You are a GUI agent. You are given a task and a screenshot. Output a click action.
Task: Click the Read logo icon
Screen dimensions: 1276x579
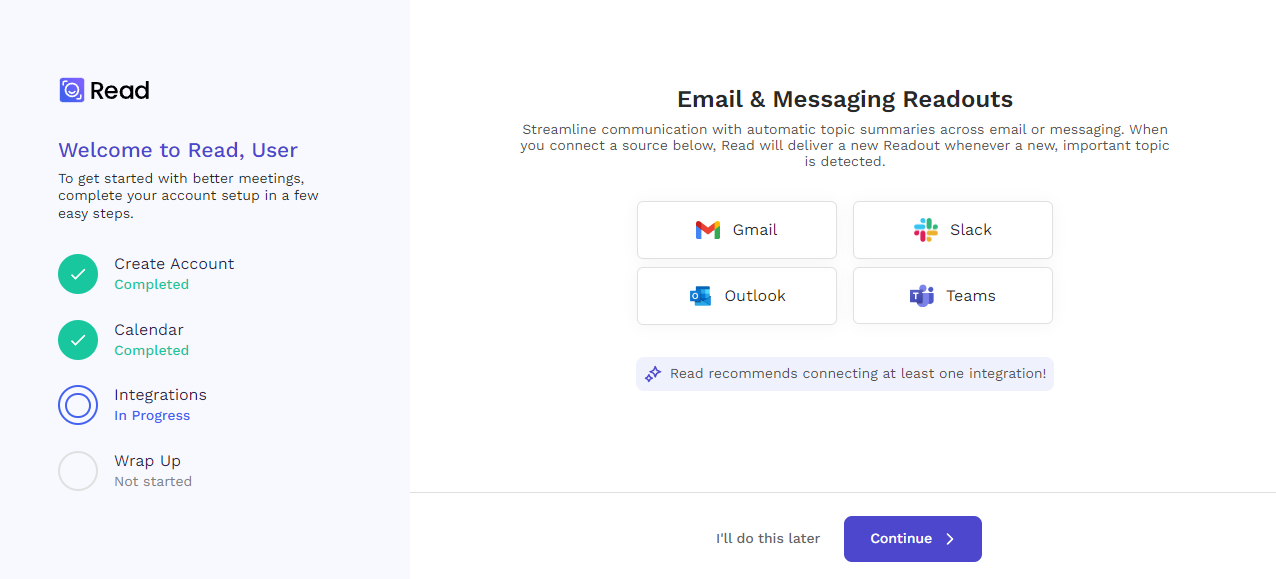[71, 90]
